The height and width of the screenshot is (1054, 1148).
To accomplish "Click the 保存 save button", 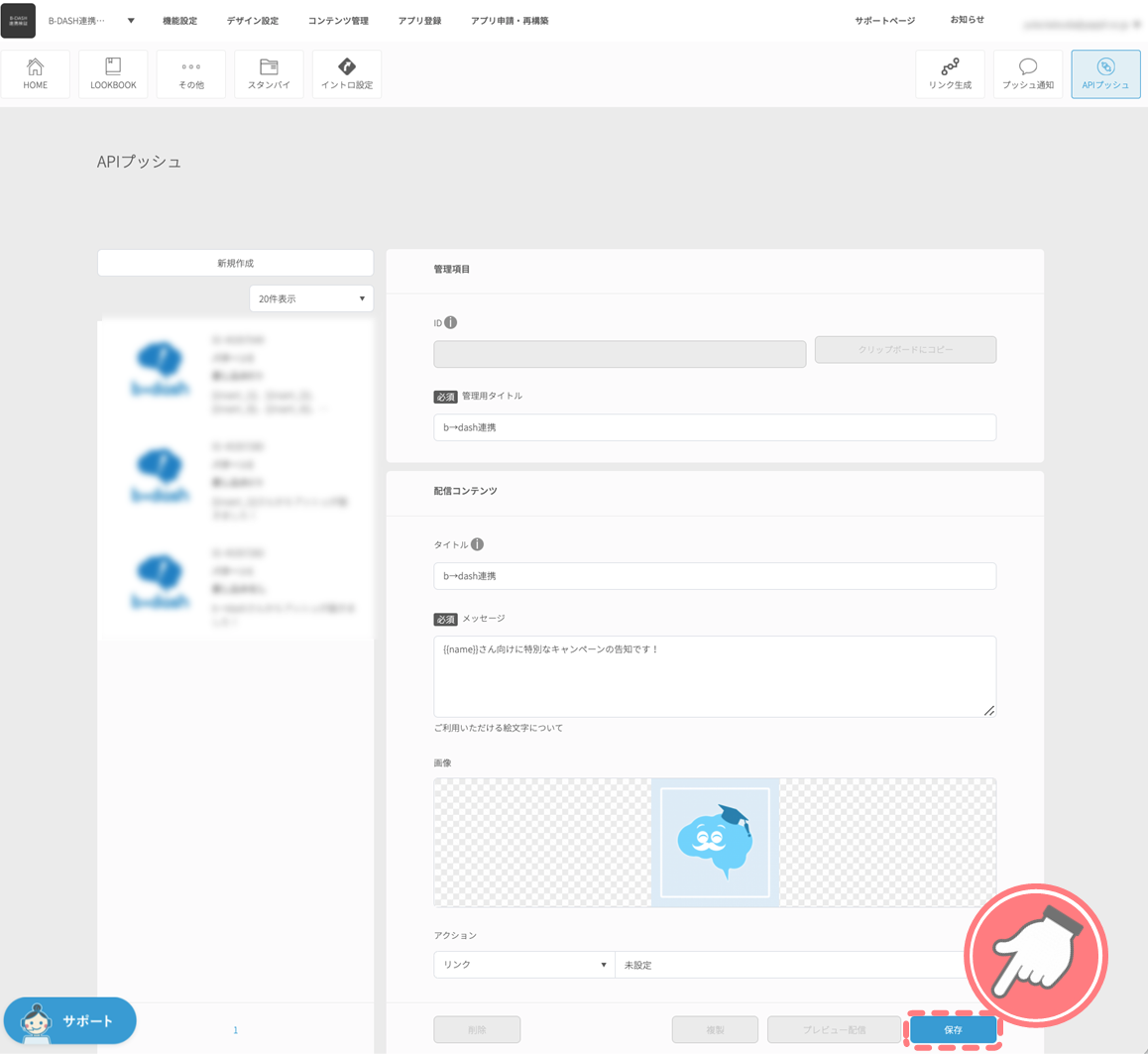I will tap(953, 1030).
